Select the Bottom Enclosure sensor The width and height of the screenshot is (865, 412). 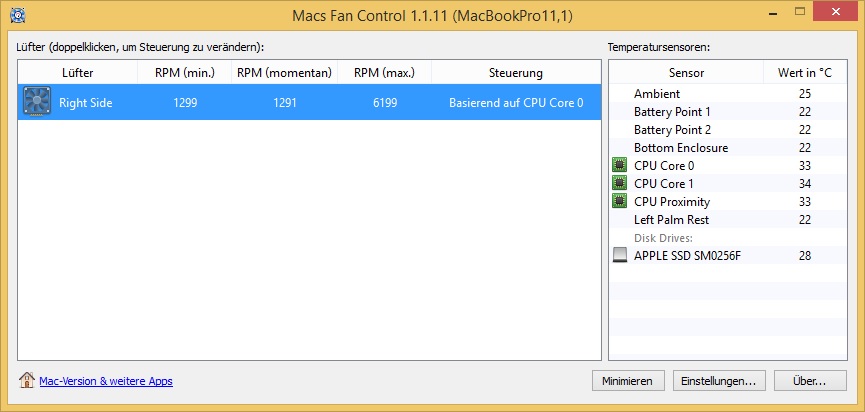[x=681, y=148]
